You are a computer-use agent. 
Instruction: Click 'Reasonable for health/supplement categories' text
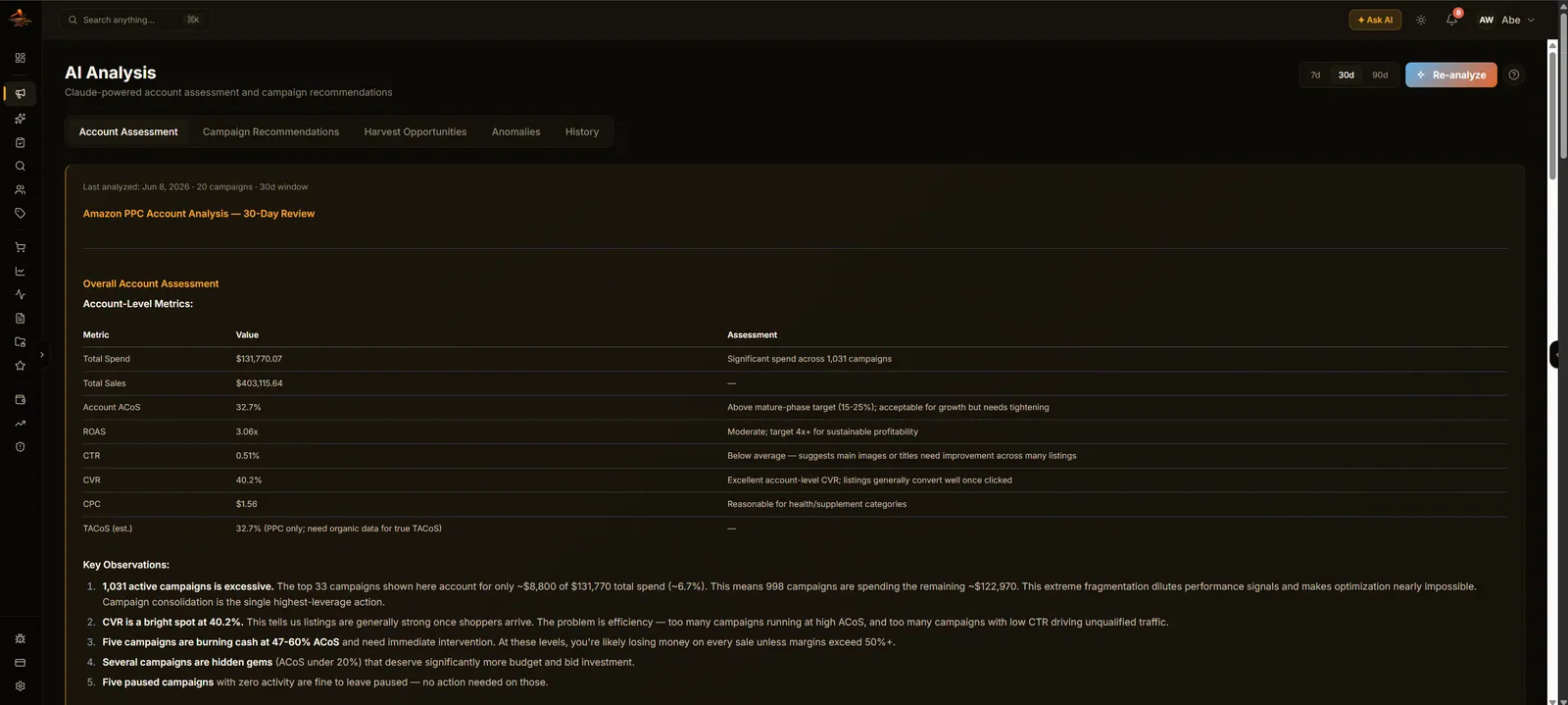point(816,504)
